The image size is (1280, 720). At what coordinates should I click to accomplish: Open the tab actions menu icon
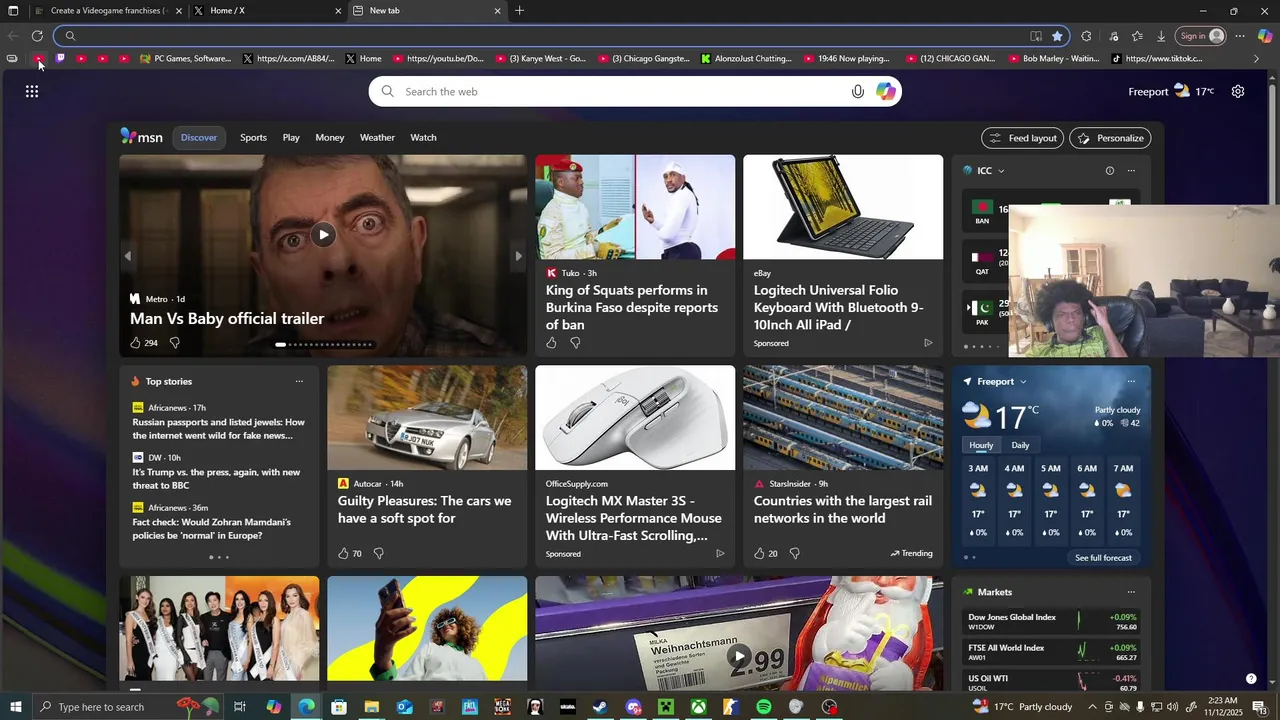(x=13, y=11)
